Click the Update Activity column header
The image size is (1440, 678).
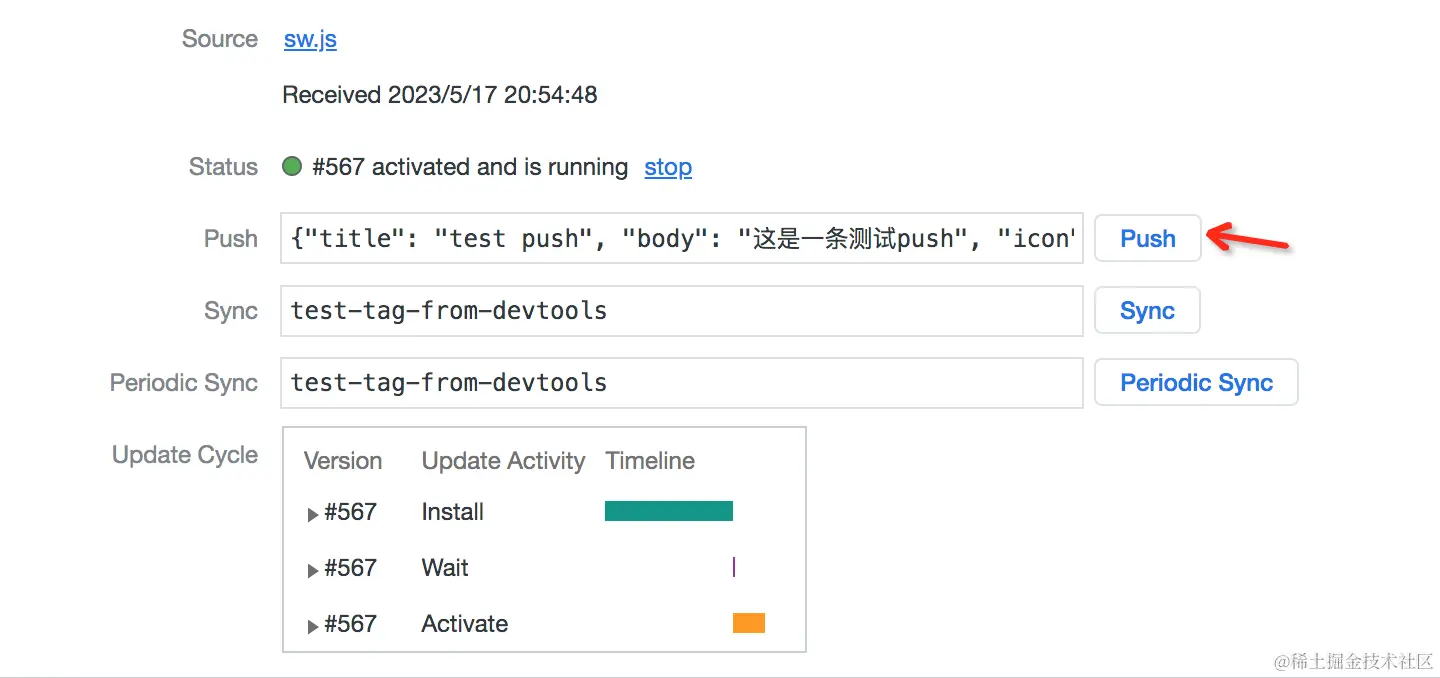pyautogui.click(x=503, y=461)
